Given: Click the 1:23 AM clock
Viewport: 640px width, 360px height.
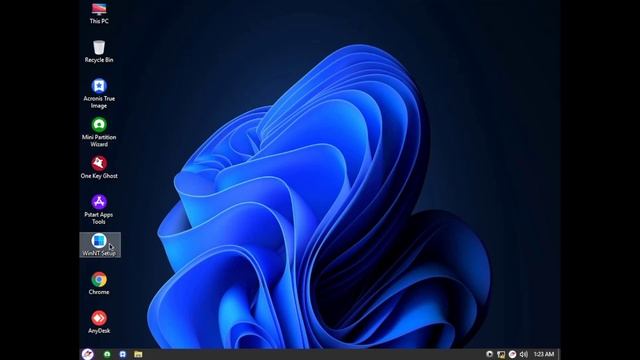Looking at the screenshot, I should [x=544, y=354].
